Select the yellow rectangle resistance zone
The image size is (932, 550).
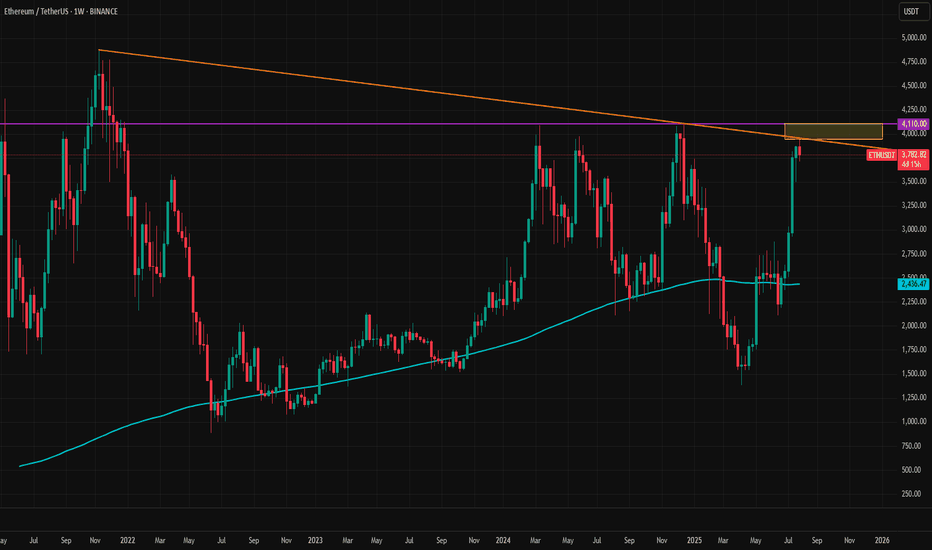pos(833,131)
